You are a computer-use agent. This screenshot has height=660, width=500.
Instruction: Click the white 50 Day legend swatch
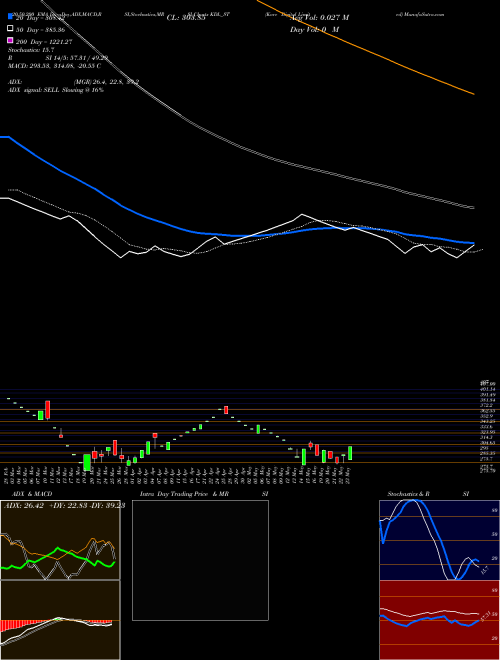click(11, 29)
